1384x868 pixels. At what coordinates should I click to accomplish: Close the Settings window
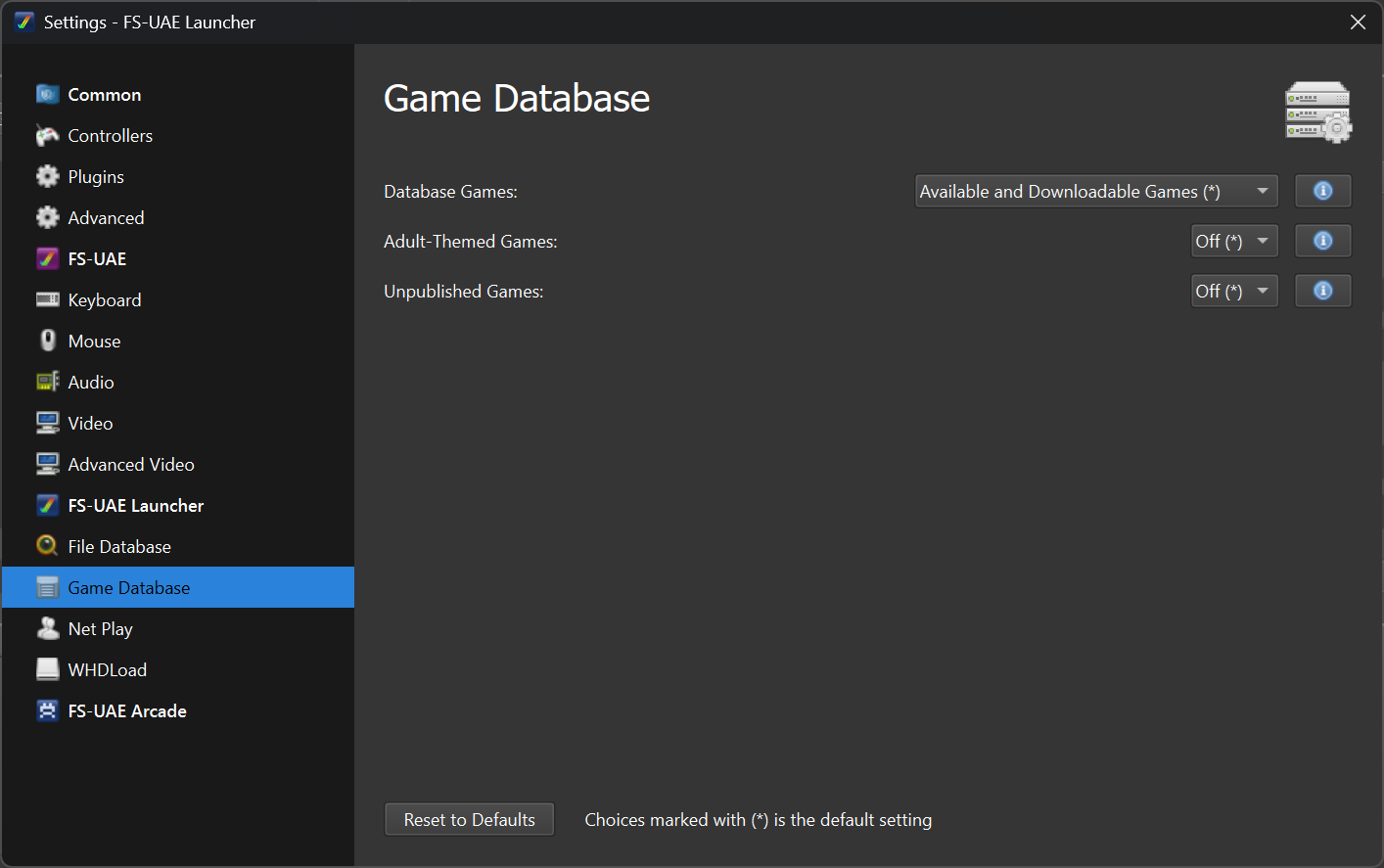click(1358, 22)
